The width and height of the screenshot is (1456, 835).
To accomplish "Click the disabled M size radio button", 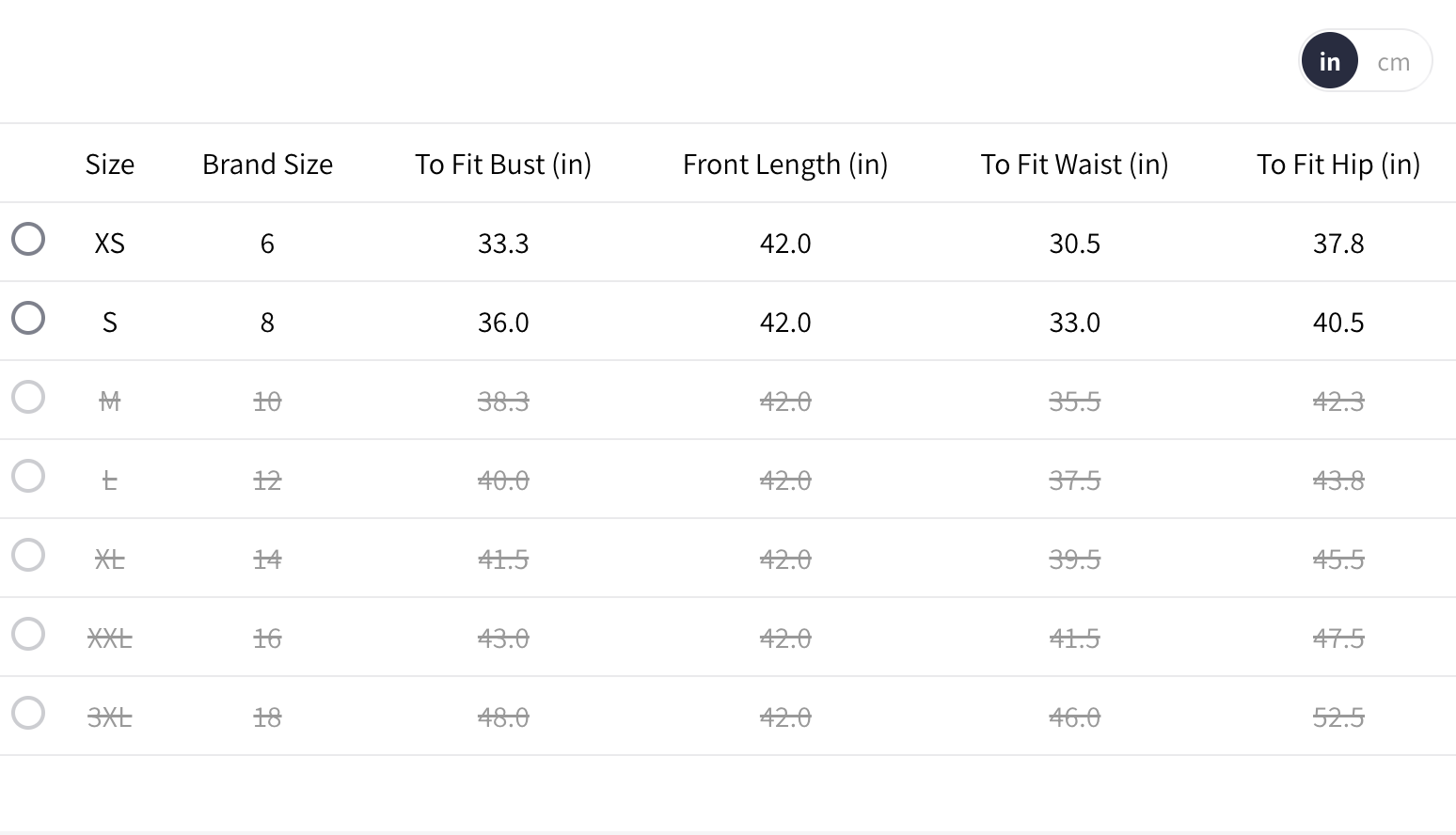I will (x=28, y=397).
